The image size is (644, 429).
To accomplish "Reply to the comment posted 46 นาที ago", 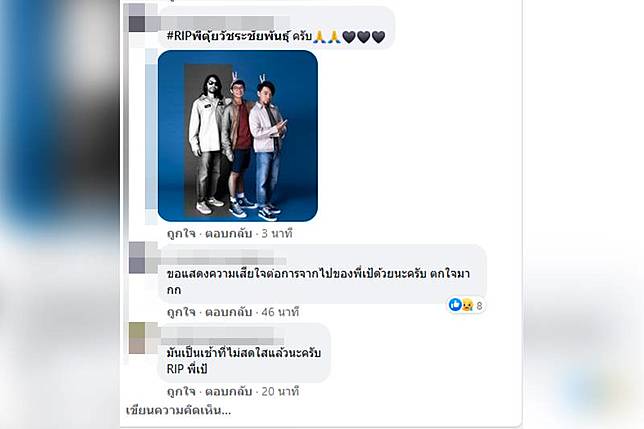I will (x=228, y=312).
